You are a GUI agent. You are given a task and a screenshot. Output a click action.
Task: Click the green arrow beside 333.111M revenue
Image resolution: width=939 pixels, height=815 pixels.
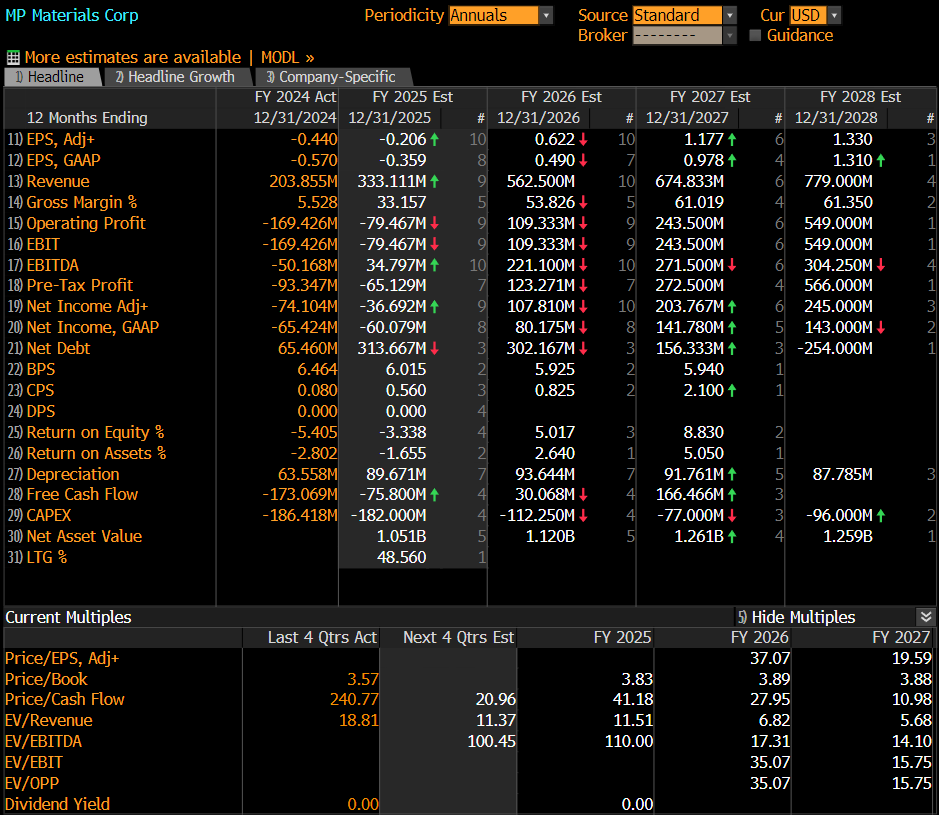pos(435,181)
